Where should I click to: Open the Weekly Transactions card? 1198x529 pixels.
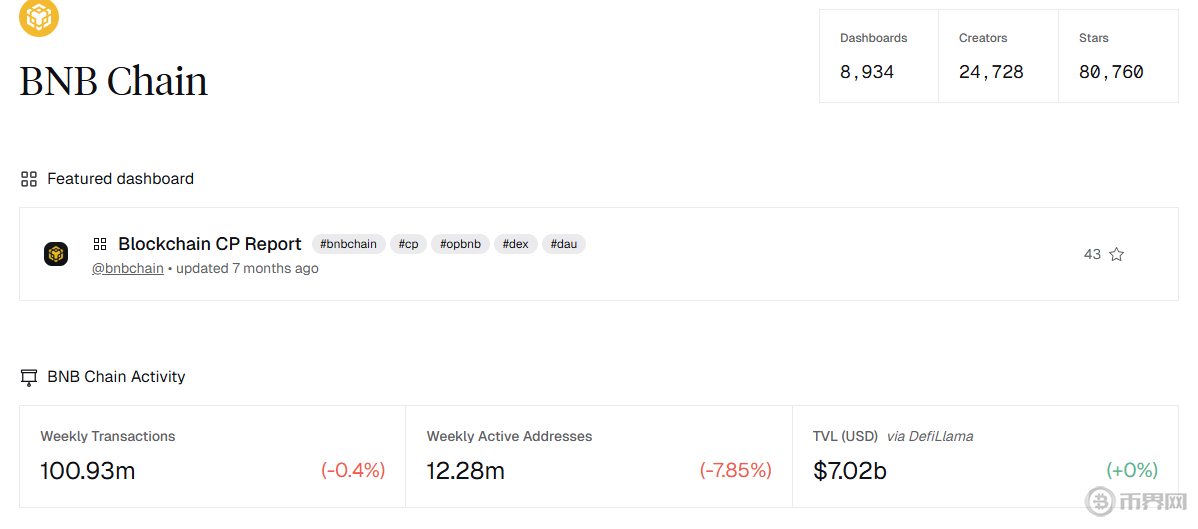pyautogui.click(x=212, y=456)
